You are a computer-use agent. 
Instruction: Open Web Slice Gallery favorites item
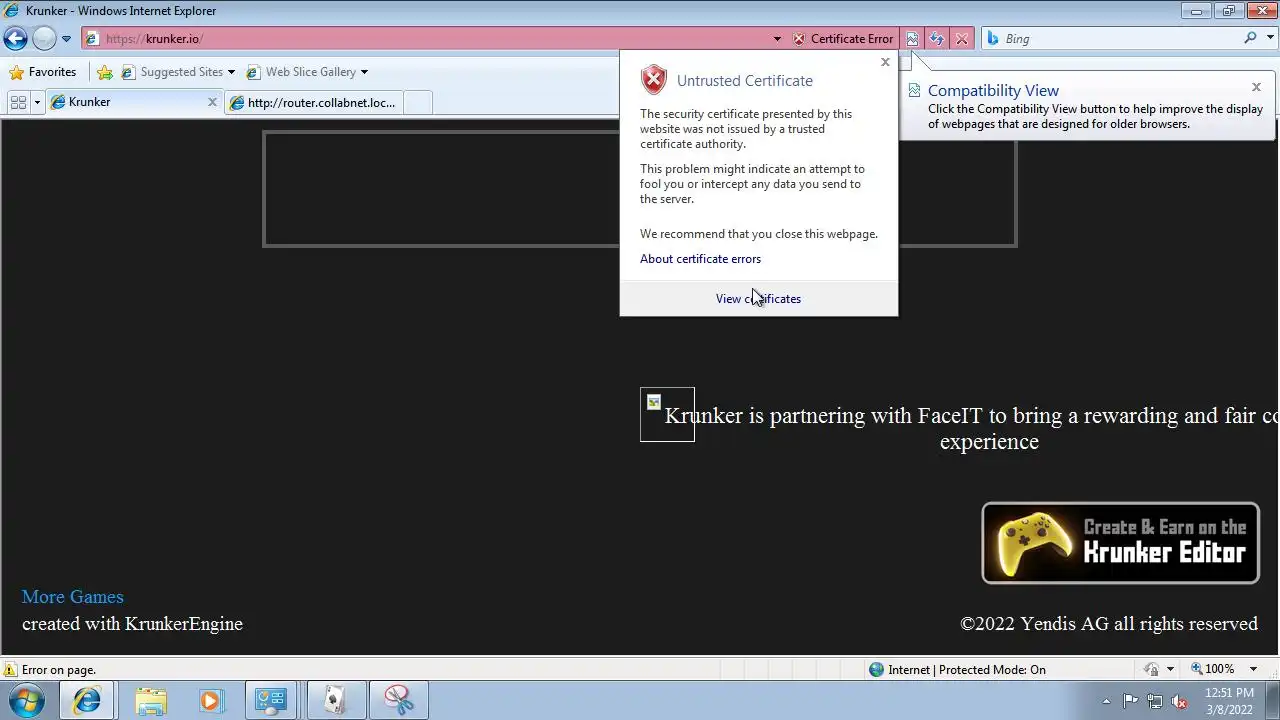[x=307, y=72]
